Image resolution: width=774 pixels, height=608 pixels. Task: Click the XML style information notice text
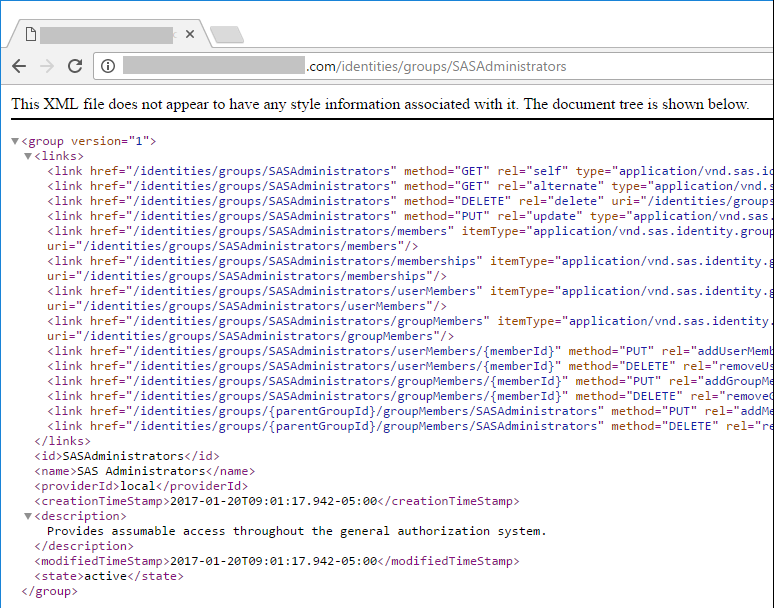pyautogui.click(x=380, y=104)
